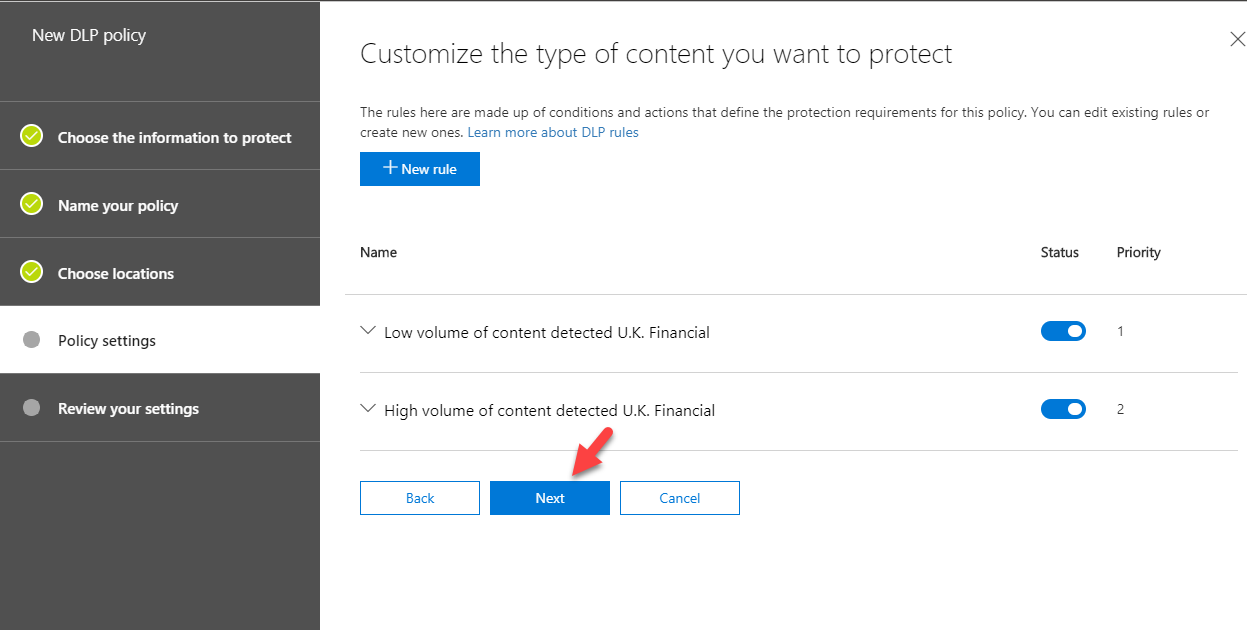Click the green checkmark beside Name your policy
Screen dimensions: 1247x630
(x=32, y=204)
